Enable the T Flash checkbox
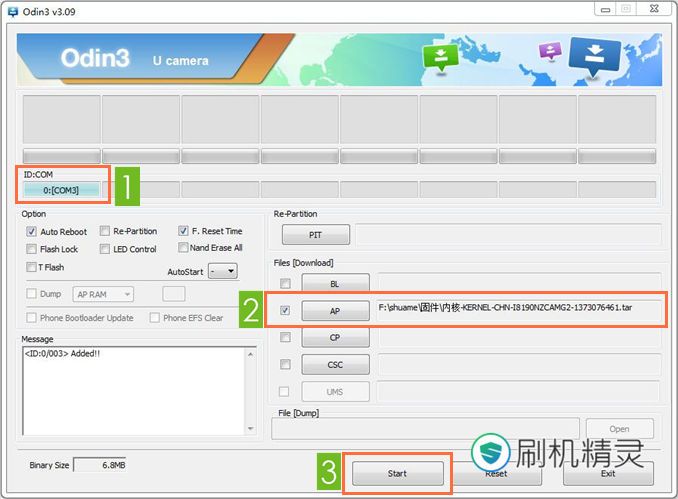This screenshot has width=678, height=499. (31, 267)
